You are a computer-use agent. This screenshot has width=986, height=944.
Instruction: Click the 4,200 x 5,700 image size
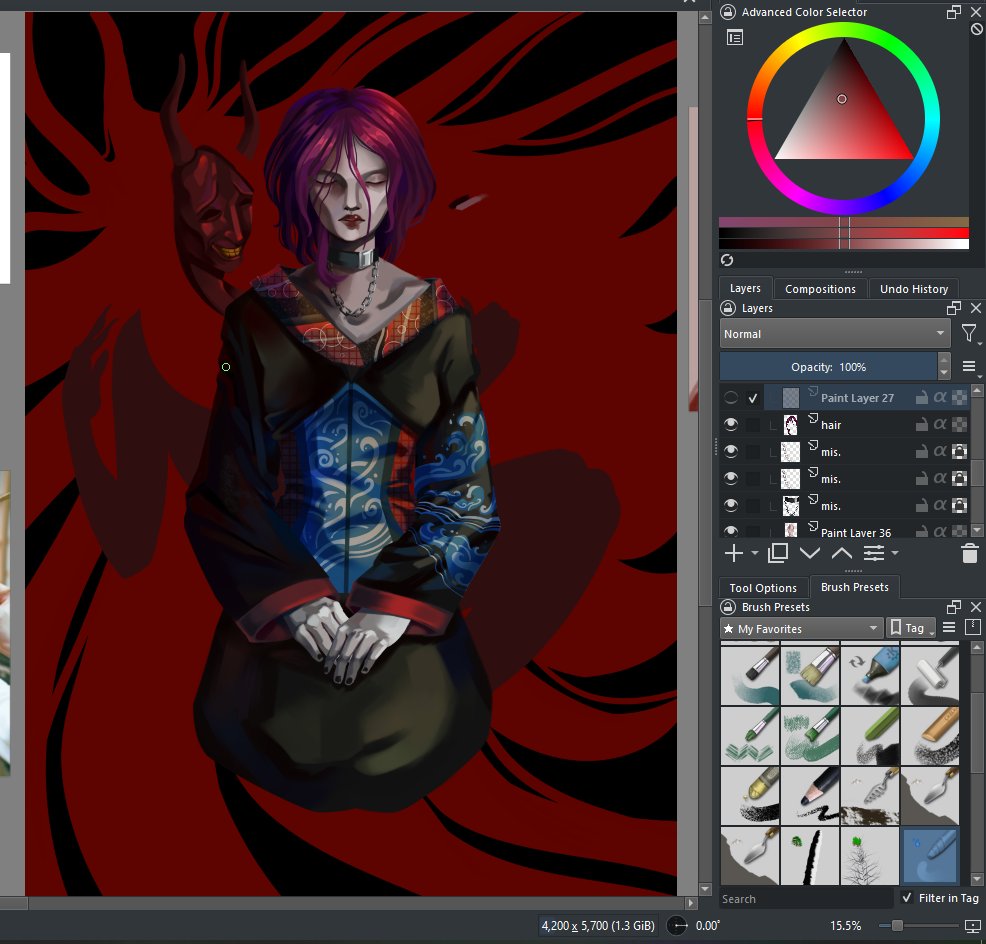coord(598,926)
